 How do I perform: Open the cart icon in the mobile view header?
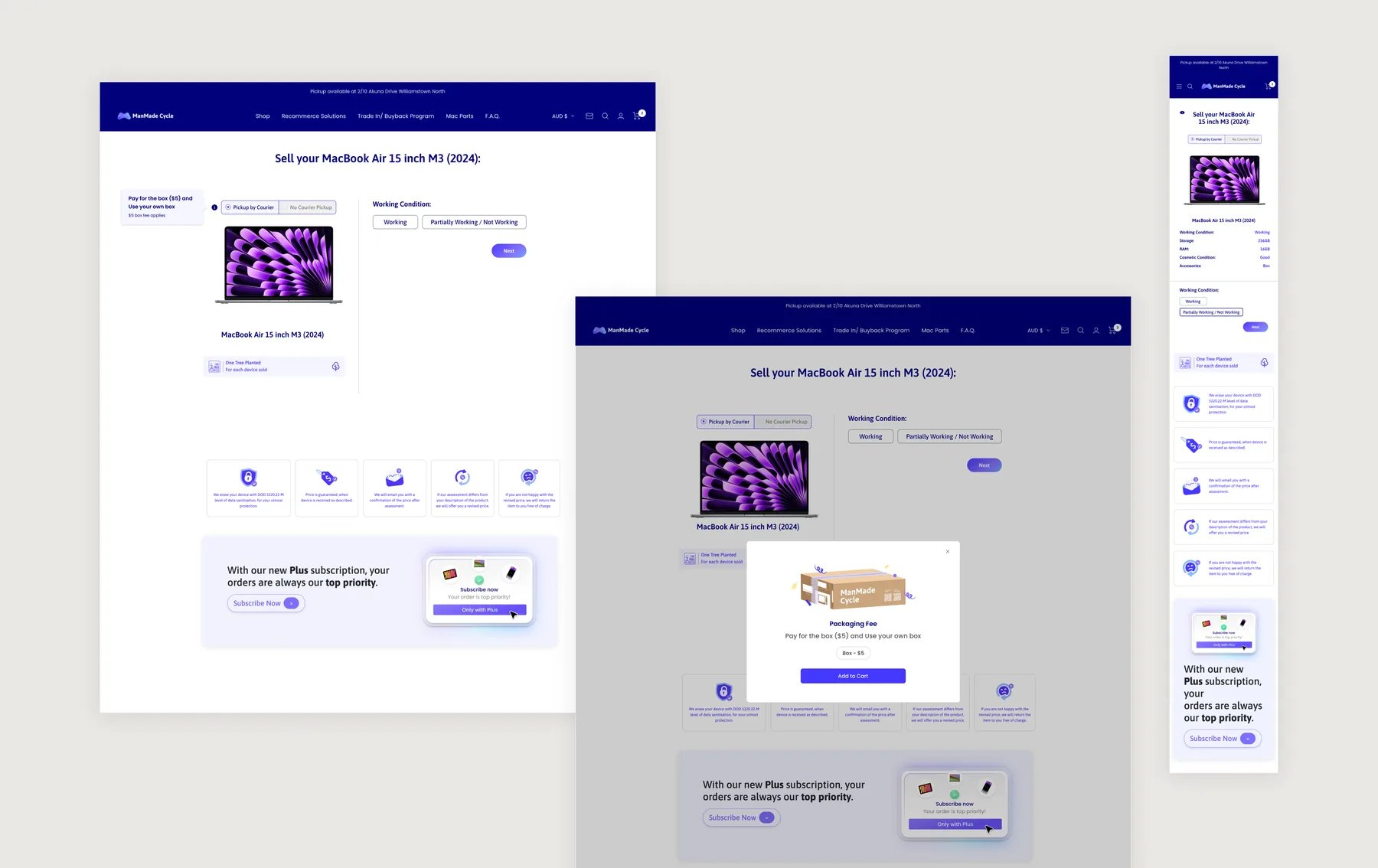pyautogui.click(x=1269, y=86)
